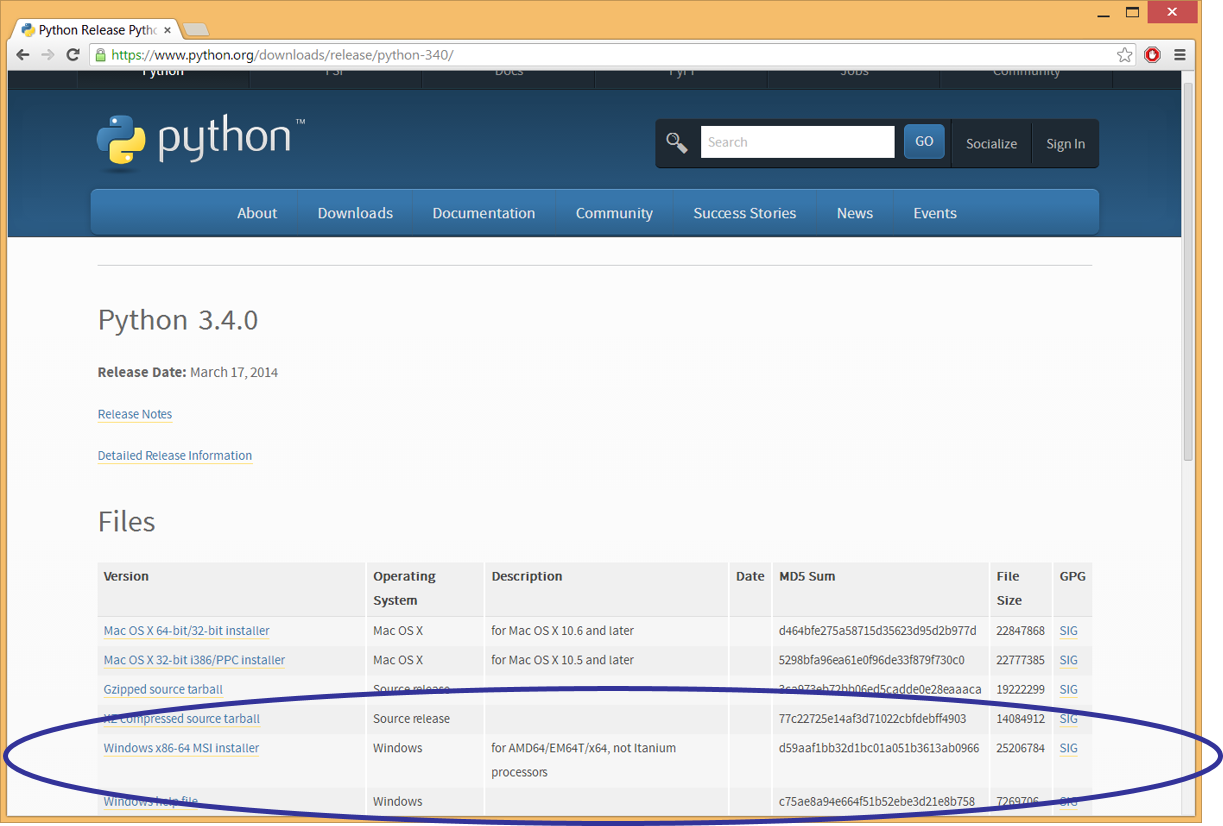This screenshot has height=826, width=1223.
Task: Download Mac OS X 32-bit i386/PPC installer
Action: click(194, 660)
